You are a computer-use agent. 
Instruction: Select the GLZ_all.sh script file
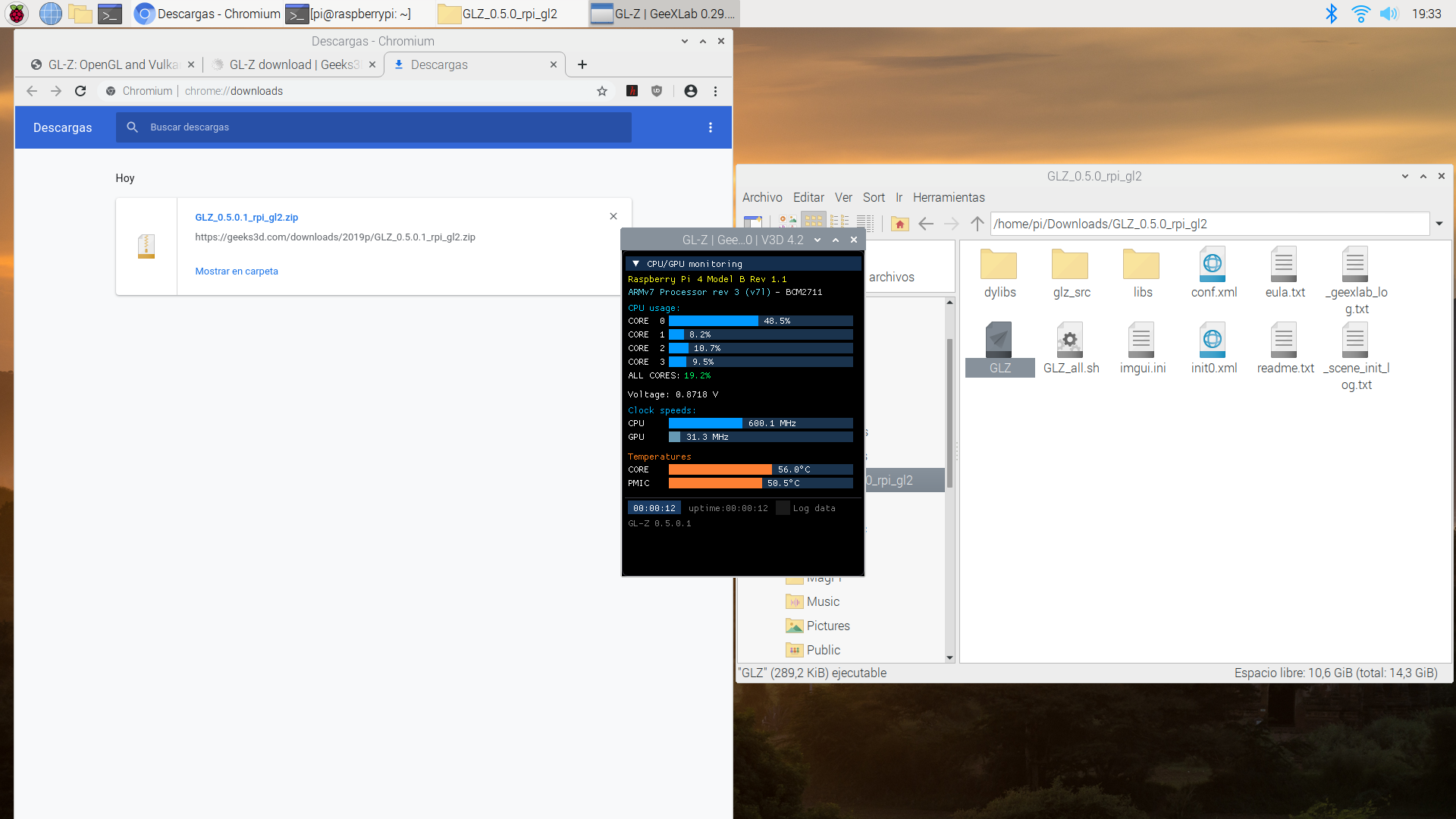pyautogui.click(x=1071, y=349)
